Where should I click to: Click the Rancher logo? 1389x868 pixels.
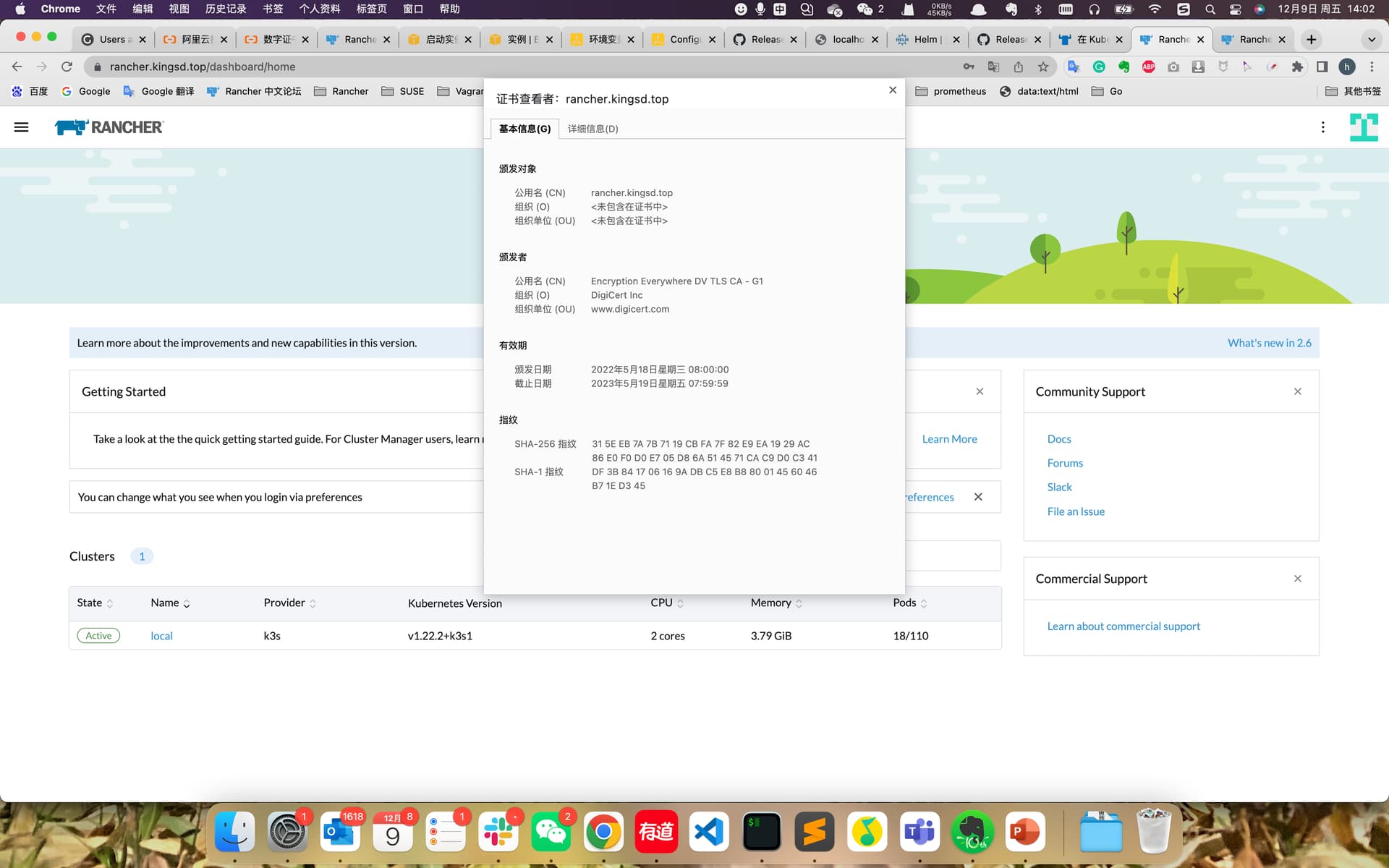click(x=109, y=127)
